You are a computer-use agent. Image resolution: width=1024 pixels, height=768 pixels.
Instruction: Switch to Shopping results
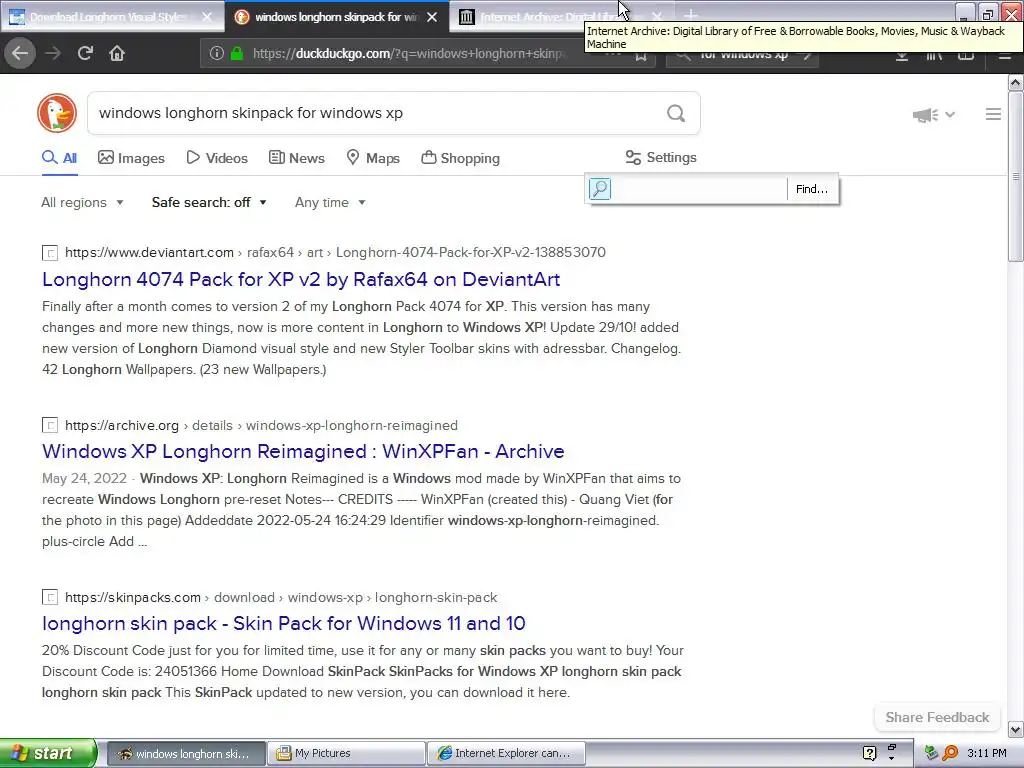[x=460, y=158]
